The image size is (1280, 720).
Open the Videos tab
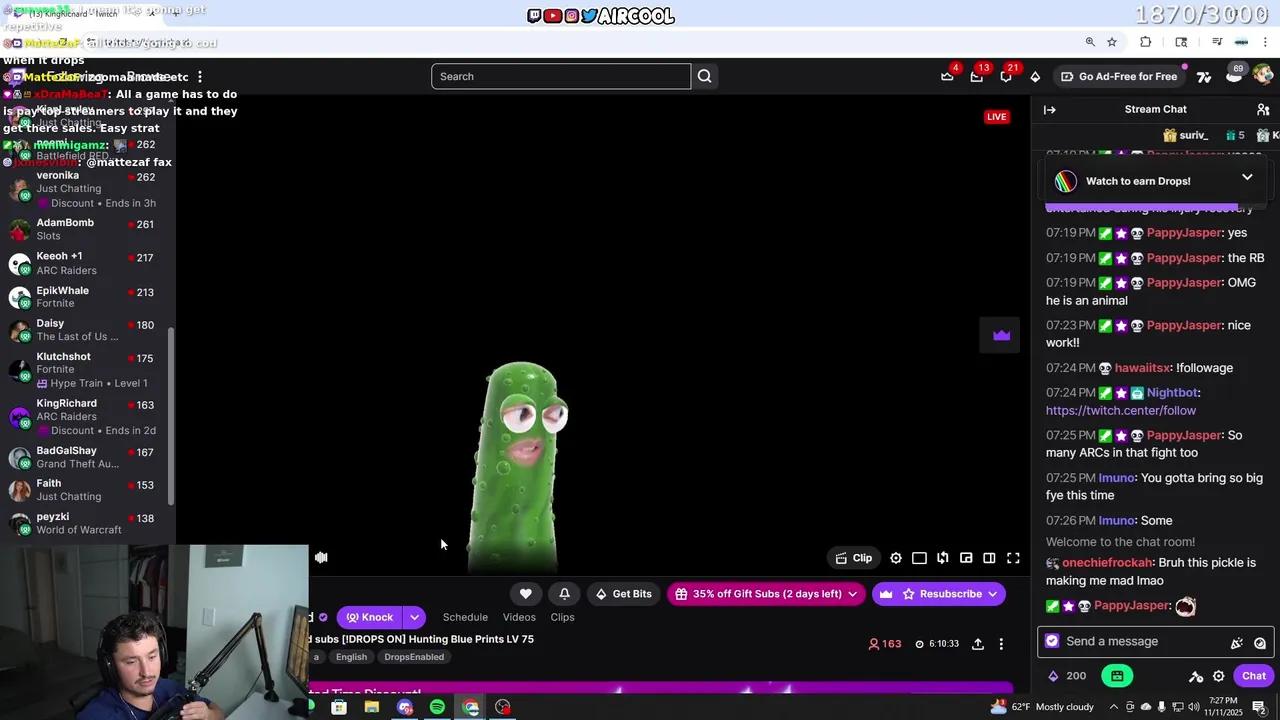(519, 617)
